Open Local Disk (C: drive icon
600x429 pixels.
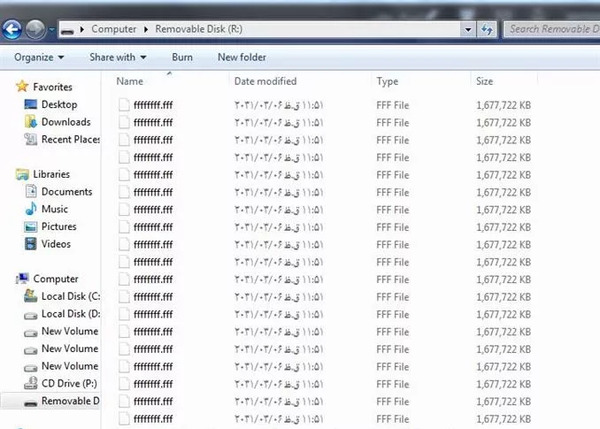pos(31,296)
